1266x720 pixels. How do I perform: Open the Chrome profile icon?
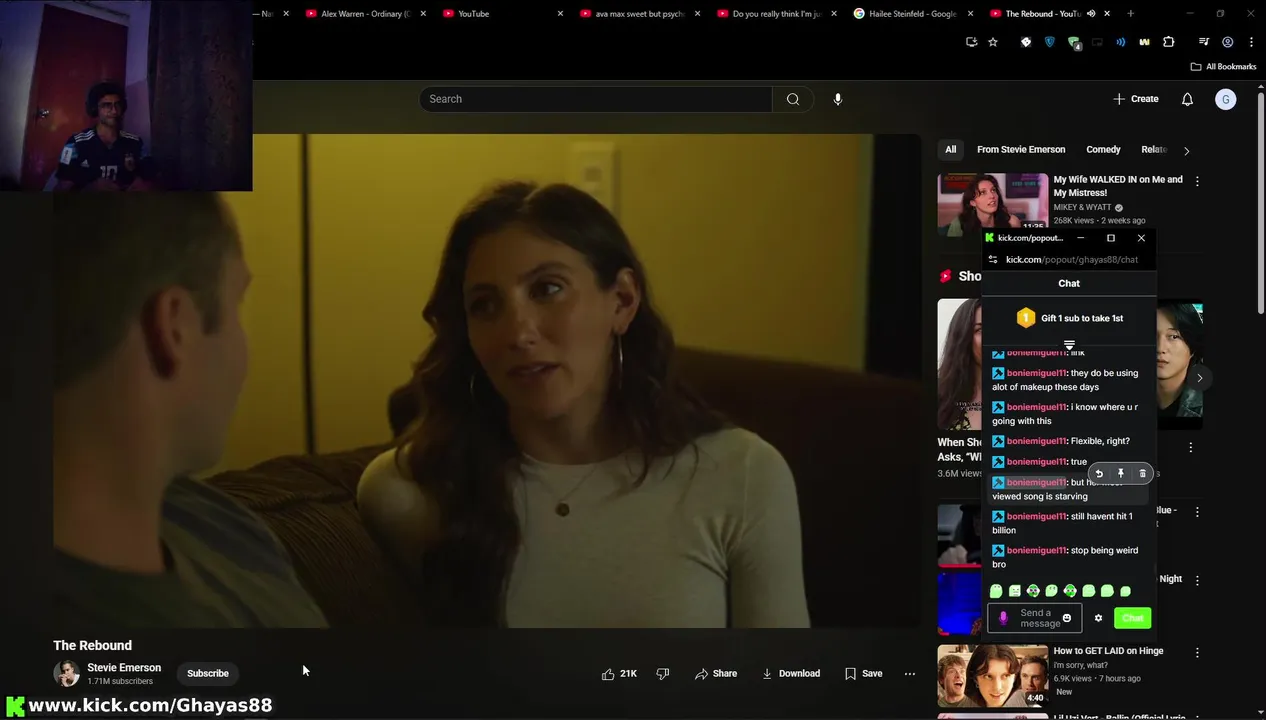point(1228,42)
